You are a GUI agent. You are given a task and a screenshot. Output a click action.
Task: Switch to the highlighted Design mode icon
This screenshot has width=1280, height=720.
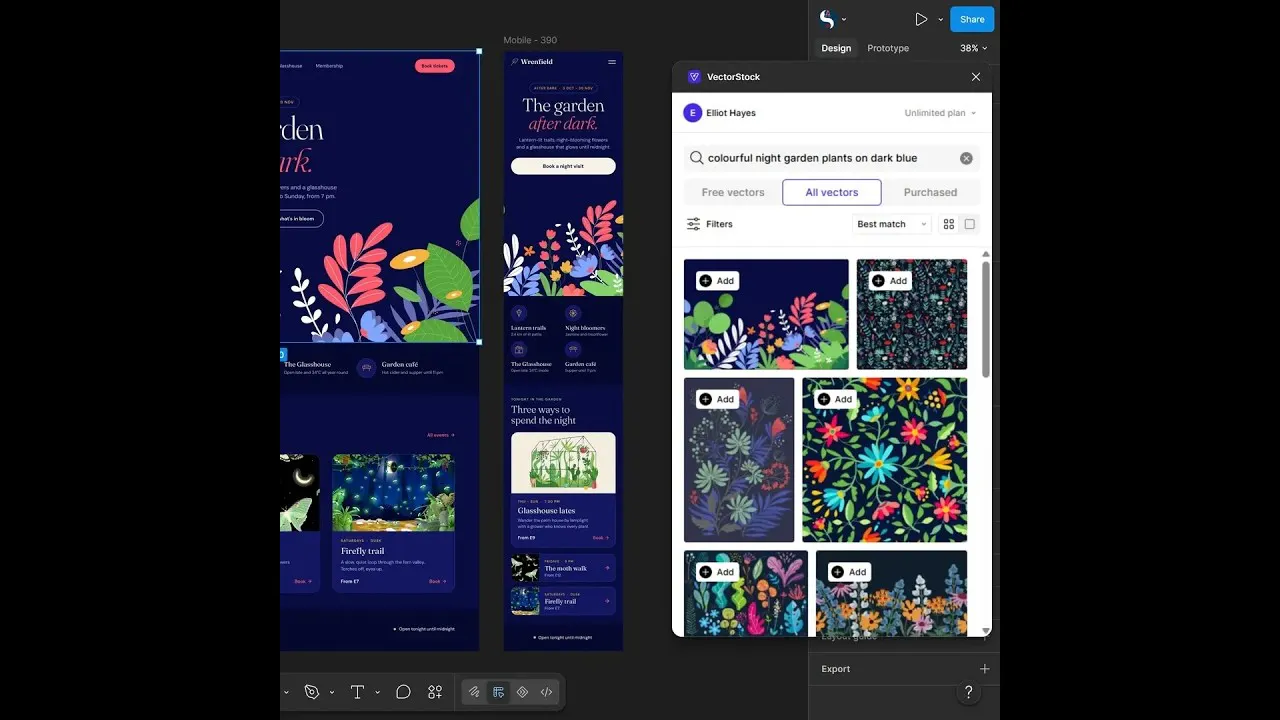pos(498,692)
